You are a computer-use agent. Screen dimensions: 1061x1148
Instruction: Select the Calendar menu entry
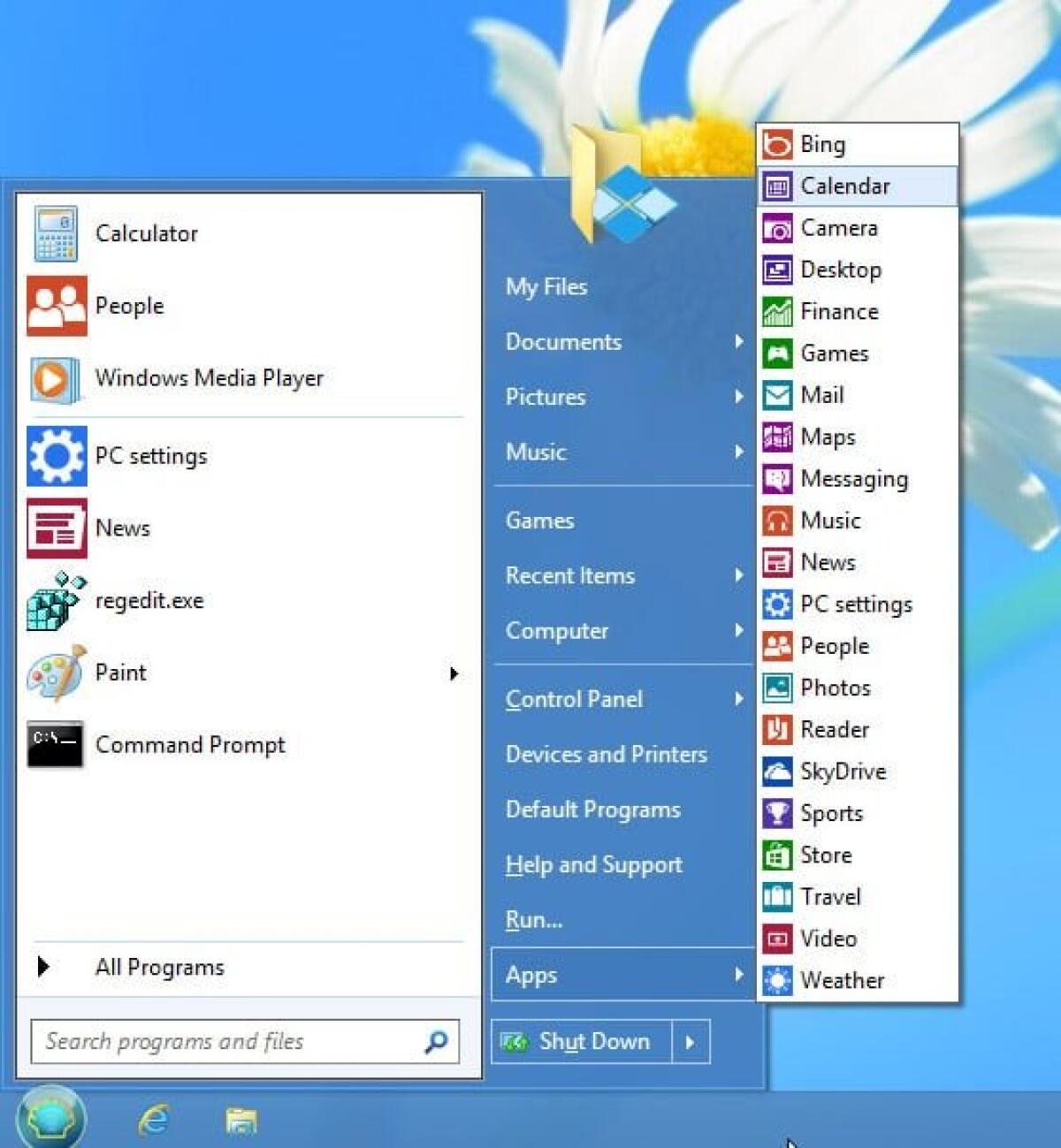click(845, 186)
